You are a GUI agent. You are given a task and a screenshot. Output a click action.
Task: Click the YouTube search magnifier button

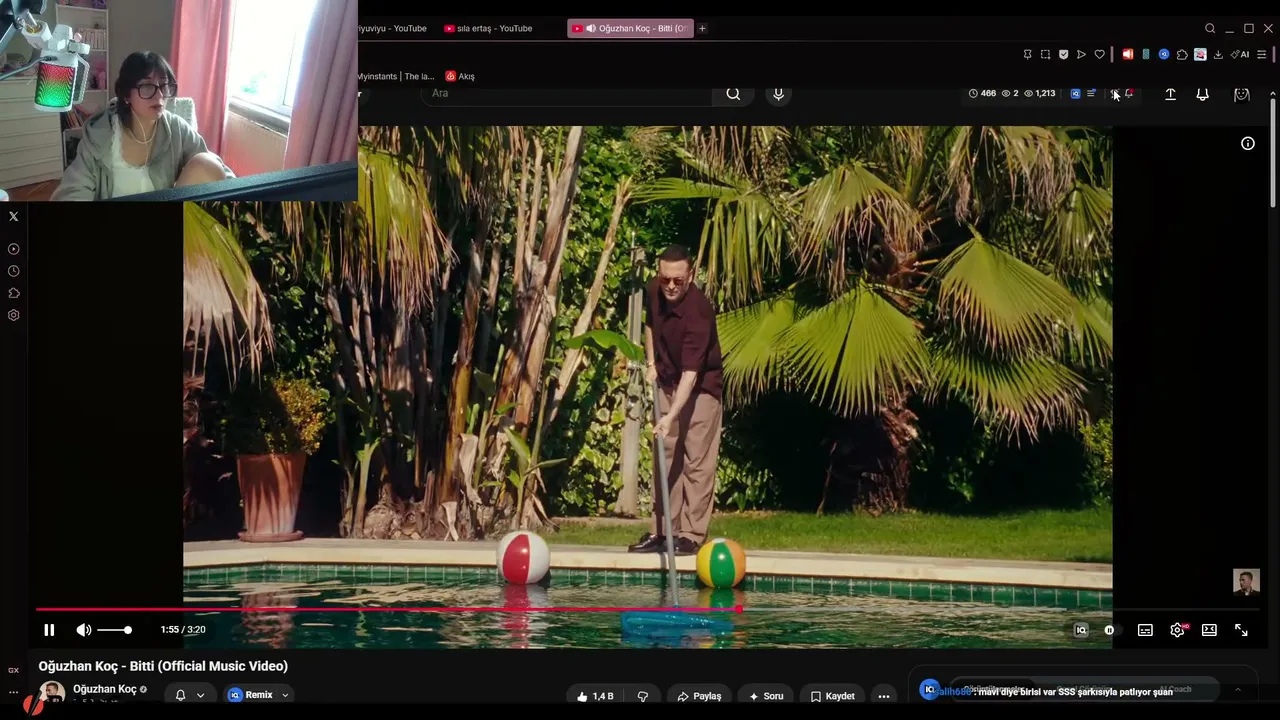tap(733, 93)
